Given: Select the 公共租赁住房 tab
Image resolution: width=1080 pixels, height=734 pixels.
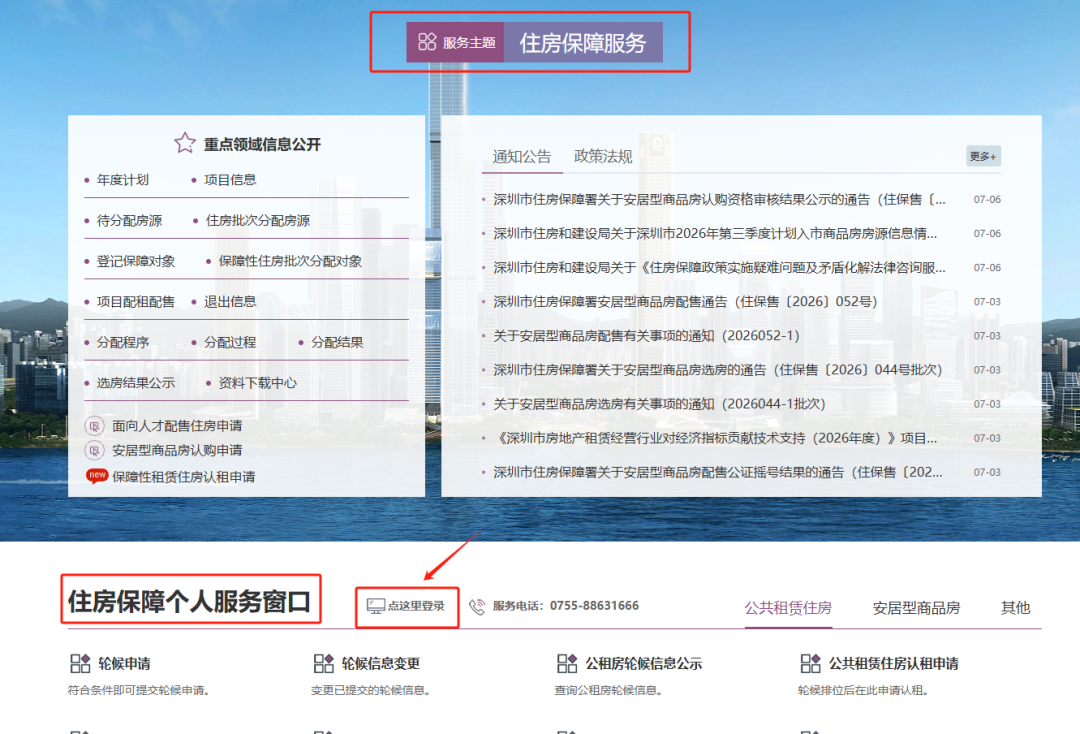Looking at the screenshot, I should click(x=788, y=608).
